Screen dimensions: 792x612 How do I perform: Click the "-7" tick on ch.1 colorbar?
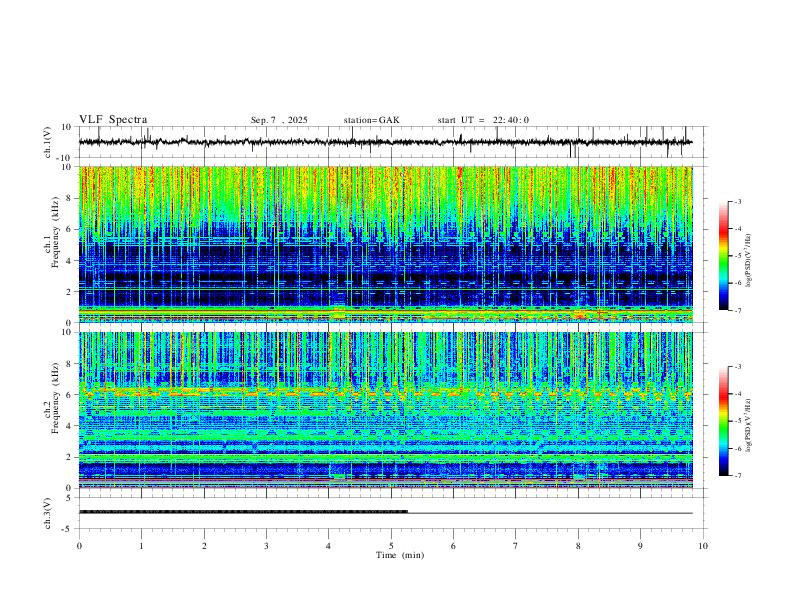(737, 311)
